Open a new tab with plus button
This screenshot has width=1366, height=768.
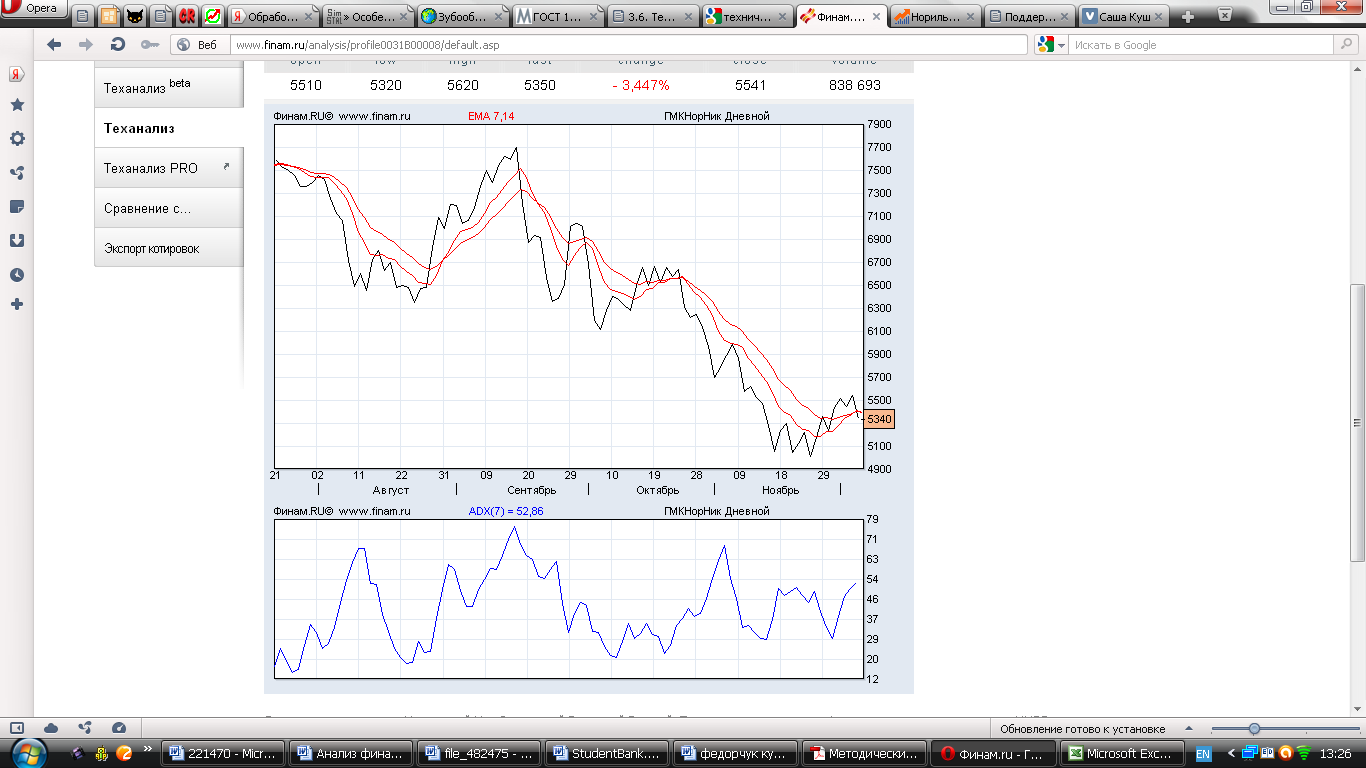point(1188,17)
